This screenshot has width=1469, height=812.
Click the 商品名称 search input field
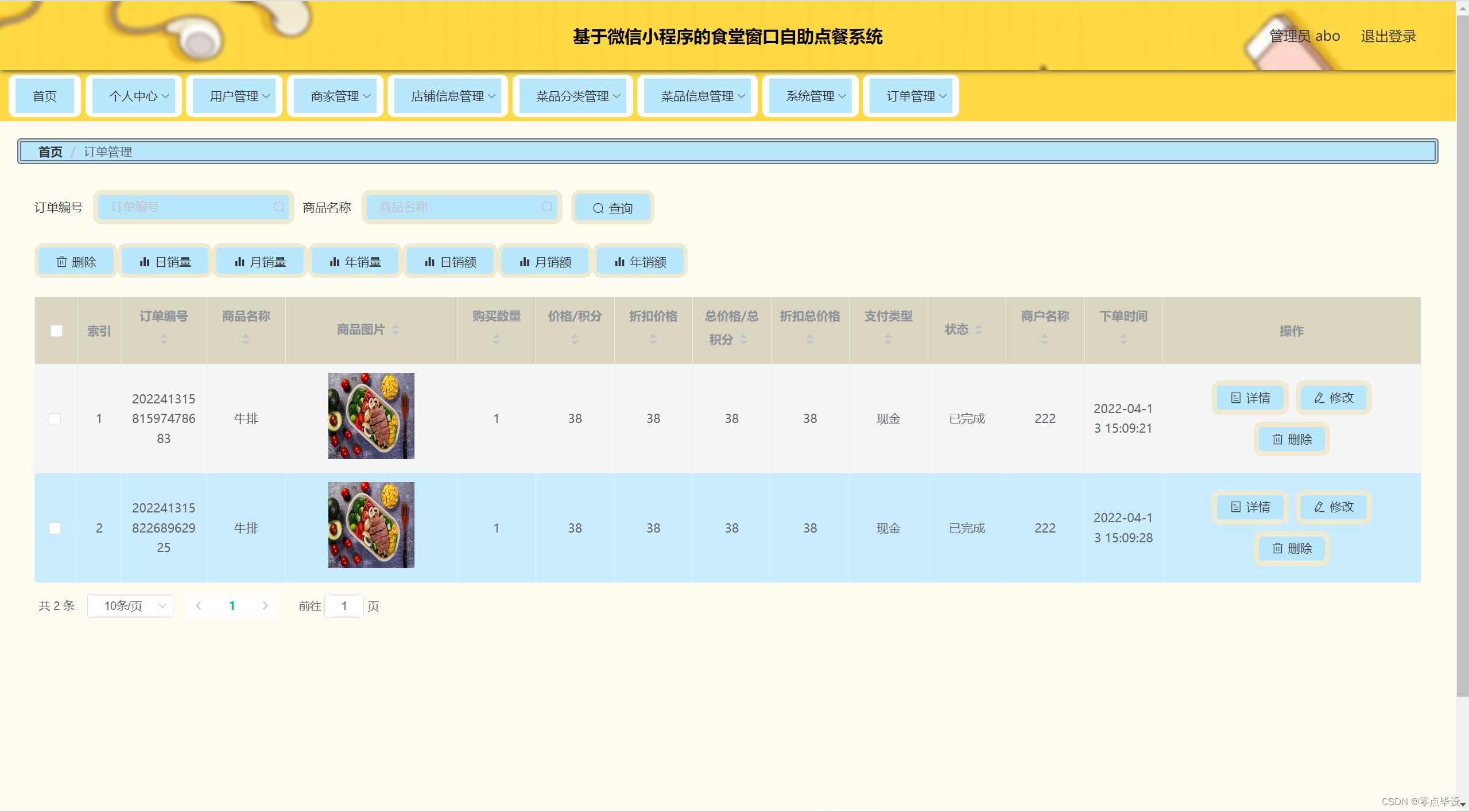[x=456, y=207]
